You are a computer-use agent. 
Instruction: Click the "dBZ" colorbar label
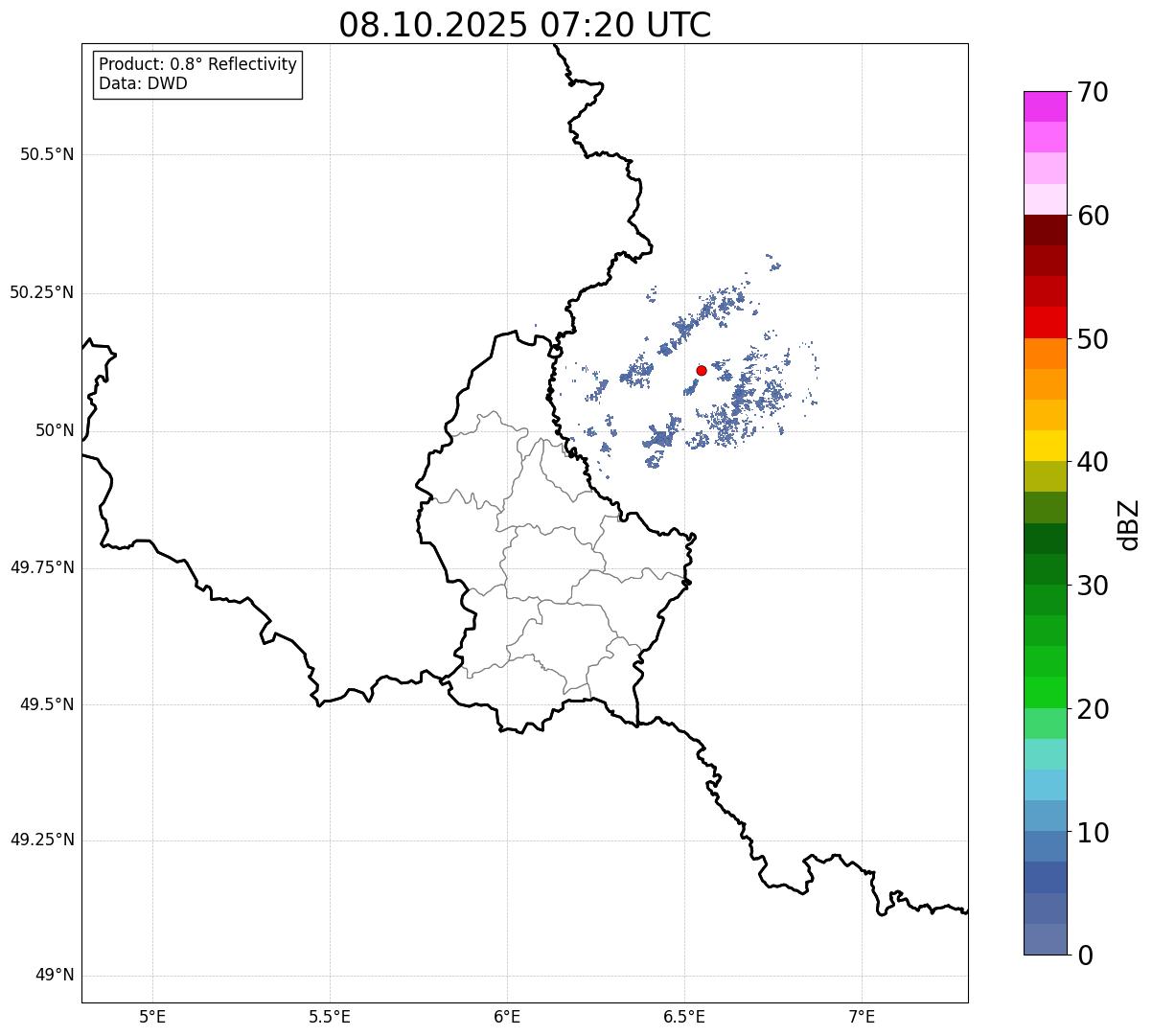(x=1129, y=523)
